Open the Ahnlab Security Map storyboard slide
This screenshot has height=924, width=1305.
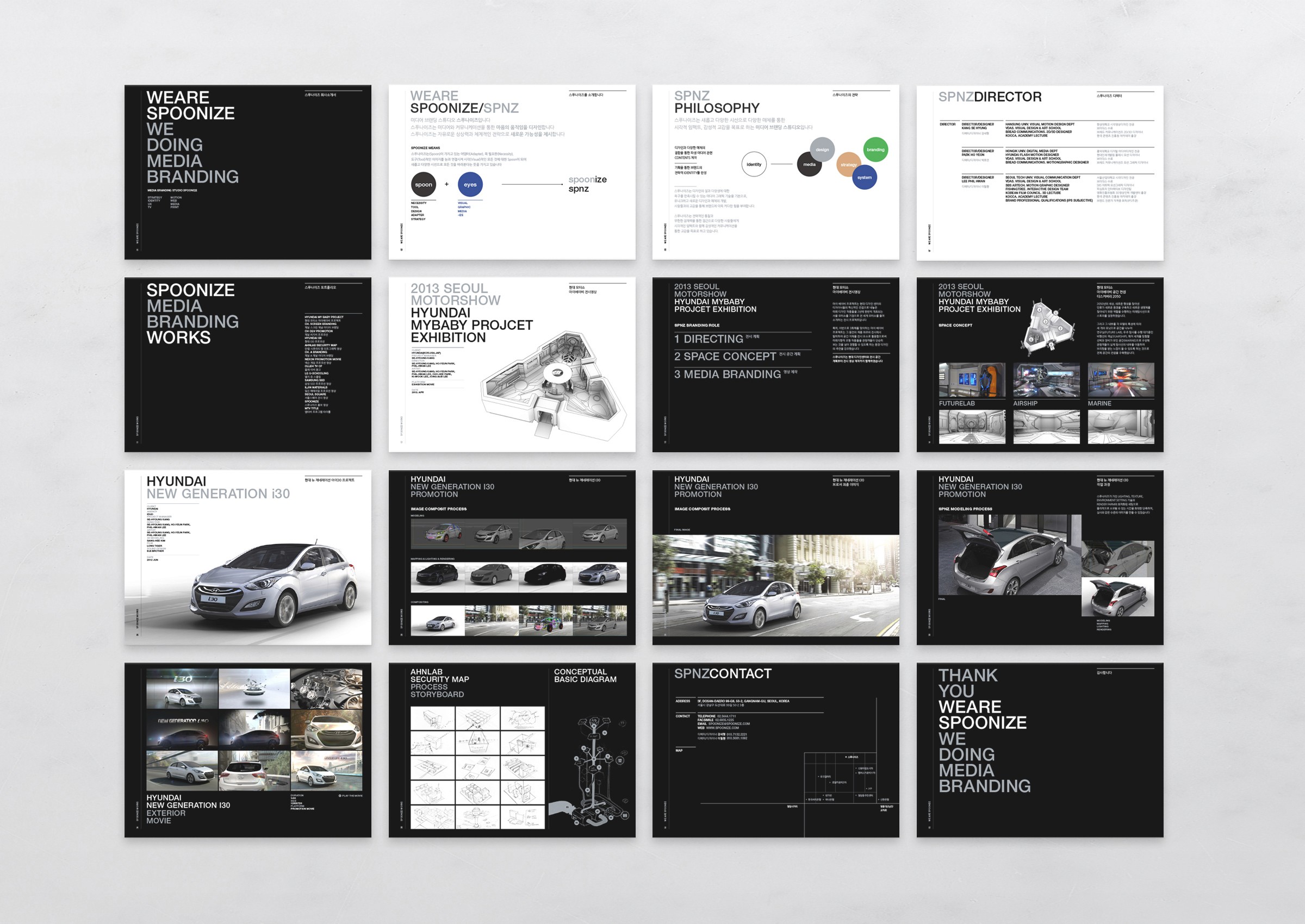click(x=511, y=750)
